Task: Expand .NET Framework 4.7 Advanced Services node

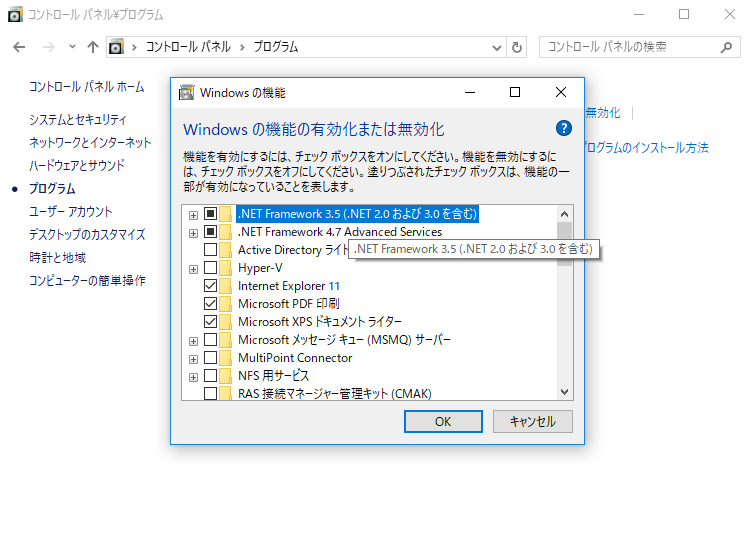Action: 193,233
